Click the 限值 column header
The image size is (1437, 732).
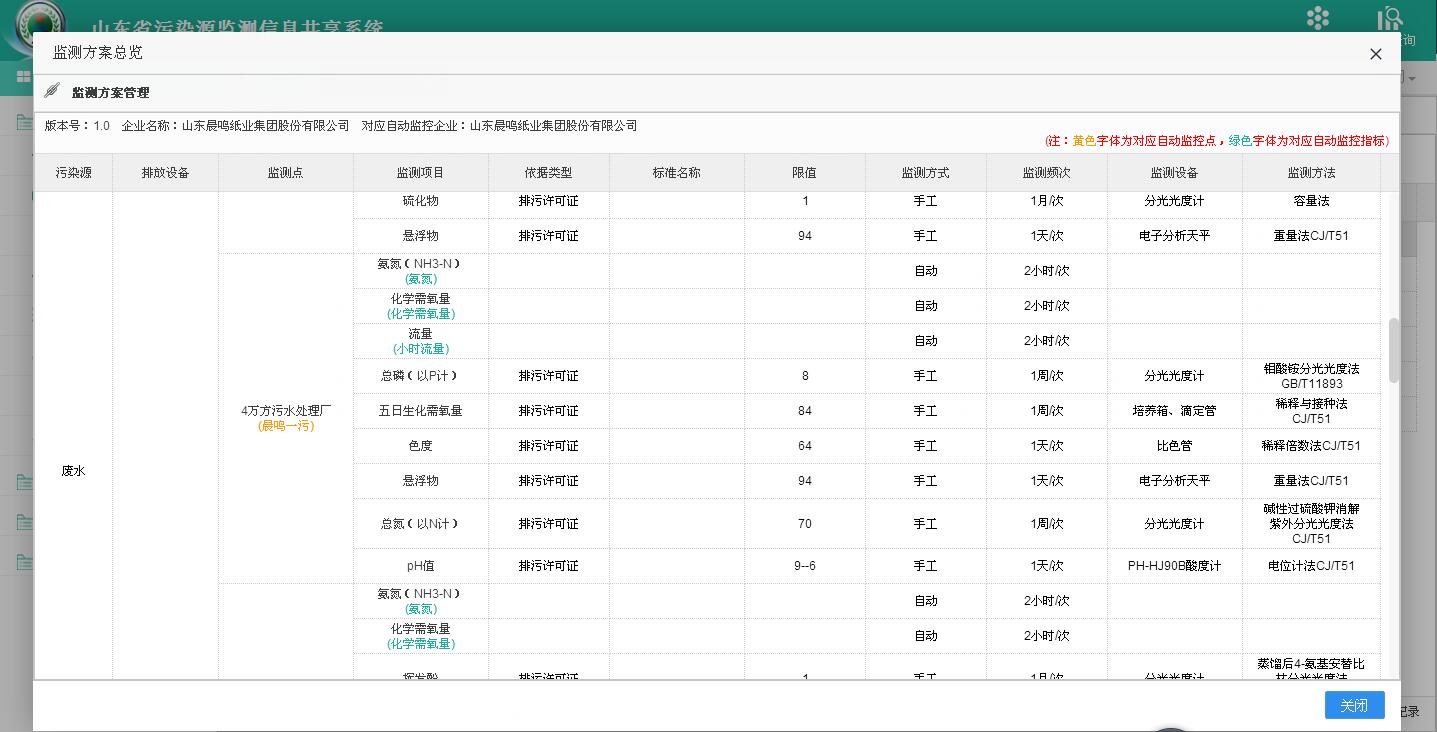pos(804,171)
